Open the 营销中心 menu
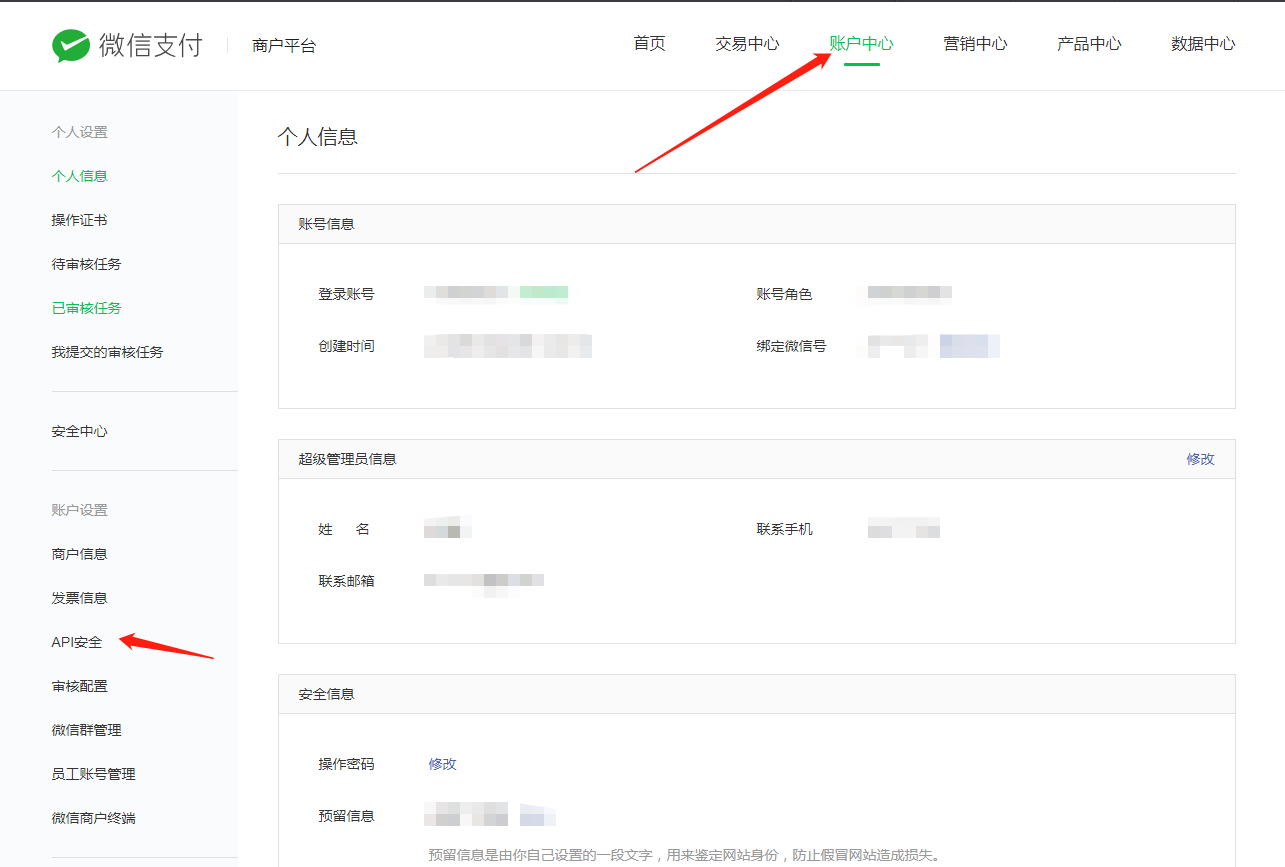The width and height of the screenshot is (1285, 867). [x=975, y=44]
